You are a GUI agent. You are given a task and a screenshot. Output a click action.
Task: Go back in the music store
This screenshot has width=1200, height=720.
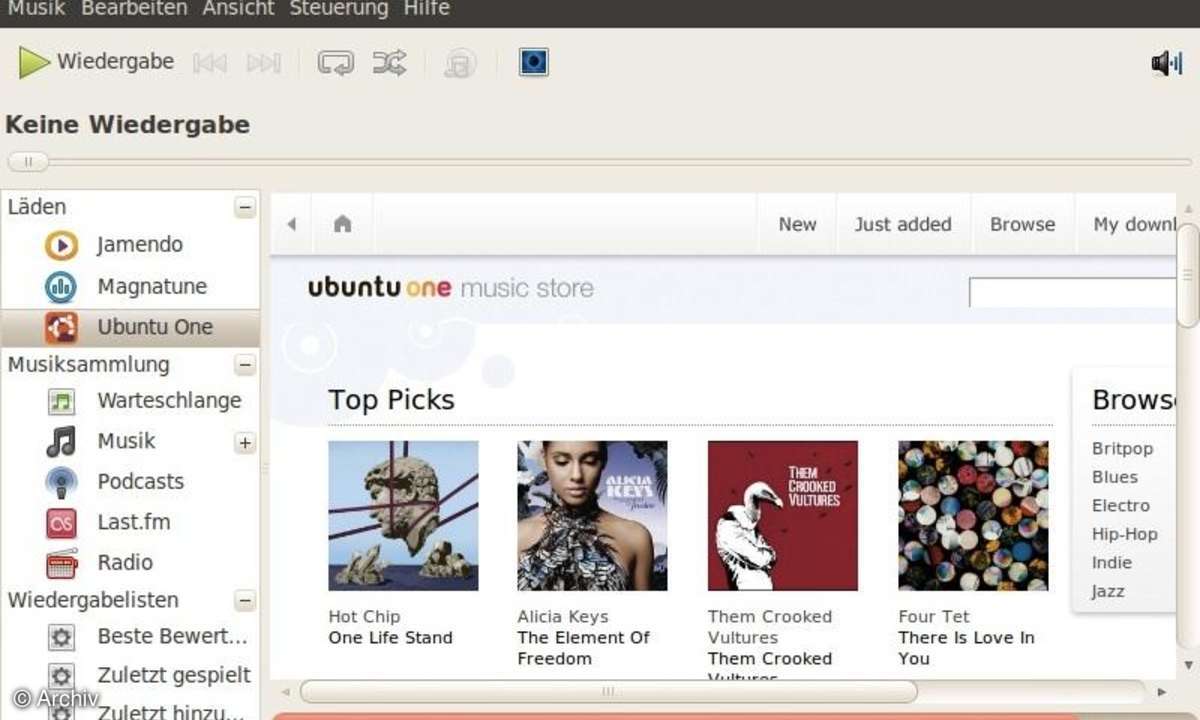point(291,224)
